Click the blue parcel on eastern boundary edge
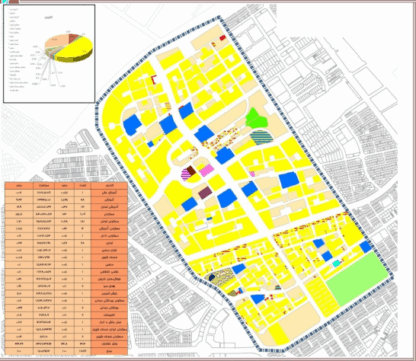This screenshot has height=361, width=416. (x=366, y=247)
